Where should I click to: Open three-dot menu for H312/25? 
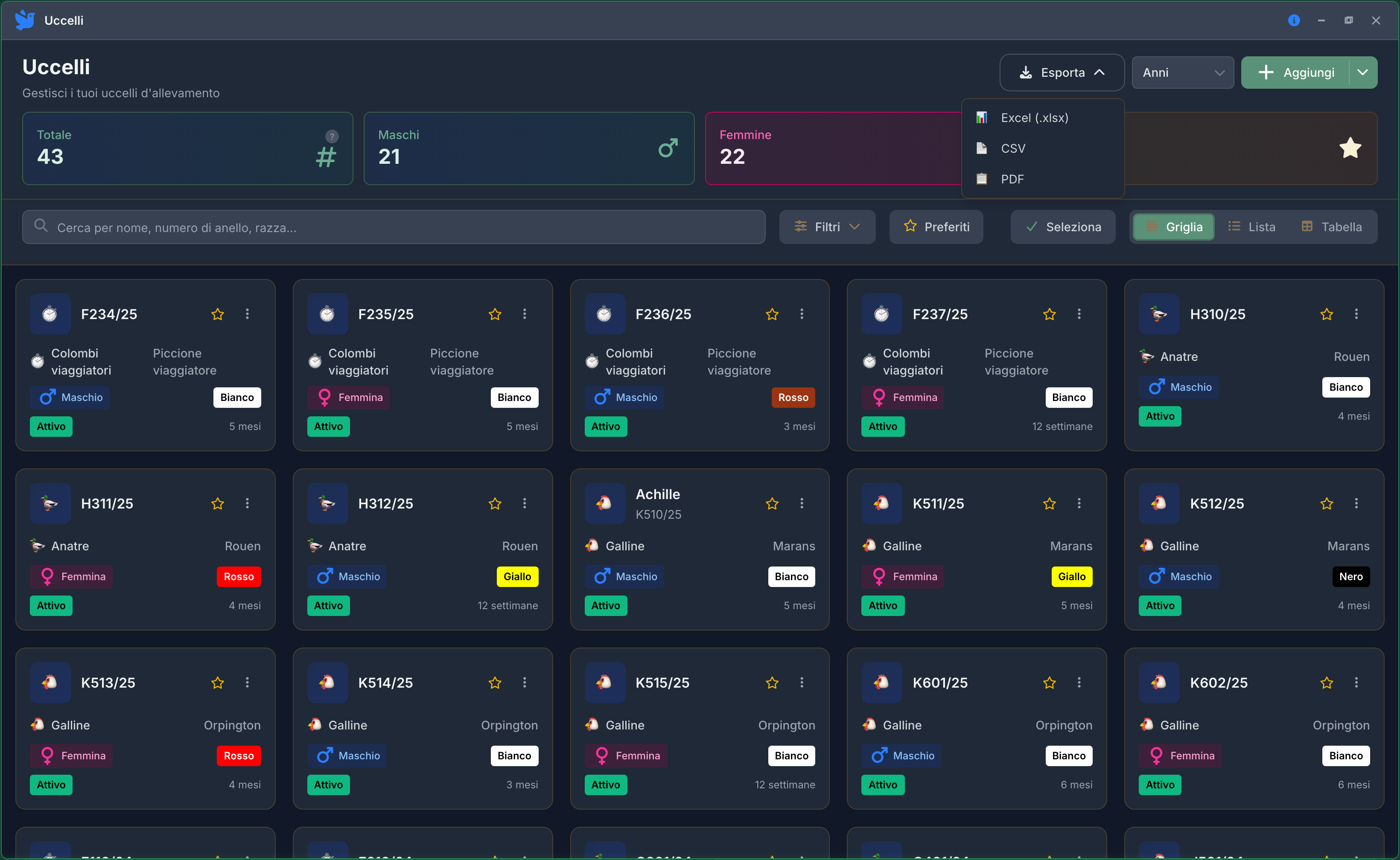525,503
